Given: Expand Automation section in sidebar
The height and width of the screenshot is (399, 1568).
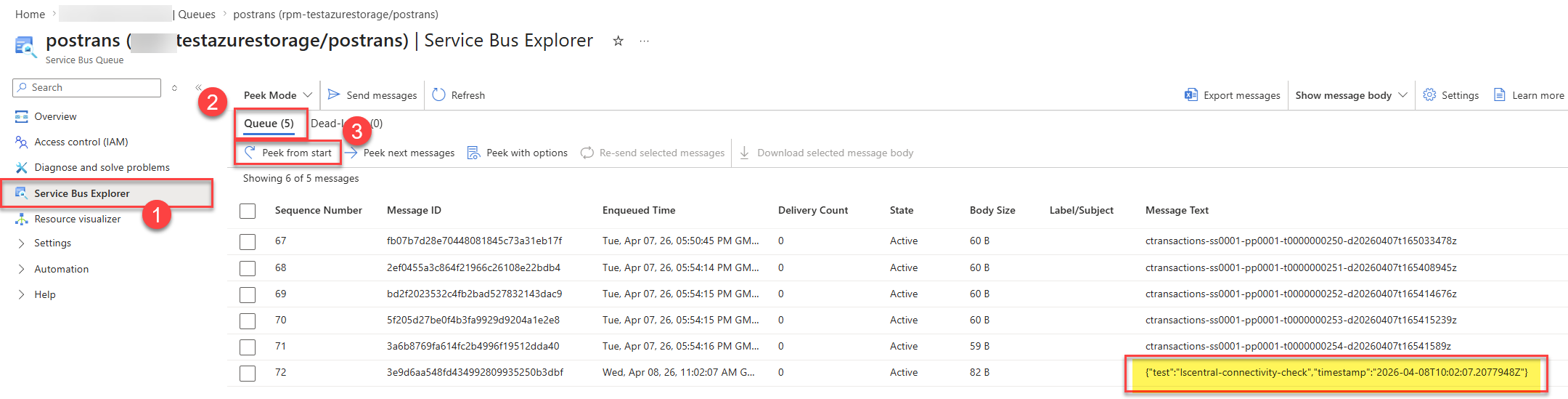Looking at the screenshot, I should pos(61,269).
